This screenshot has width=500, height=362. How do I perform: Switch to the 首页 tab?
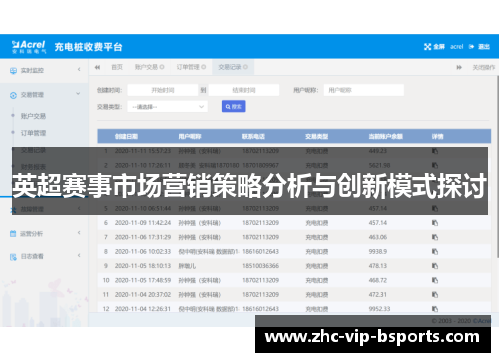coord(117,67)
